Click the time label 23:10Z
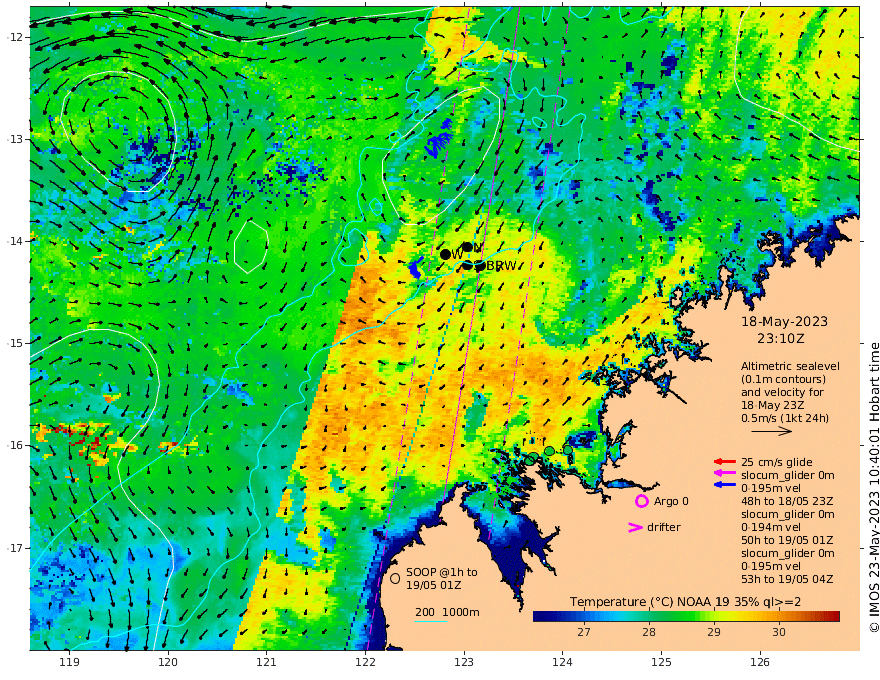 781,339
